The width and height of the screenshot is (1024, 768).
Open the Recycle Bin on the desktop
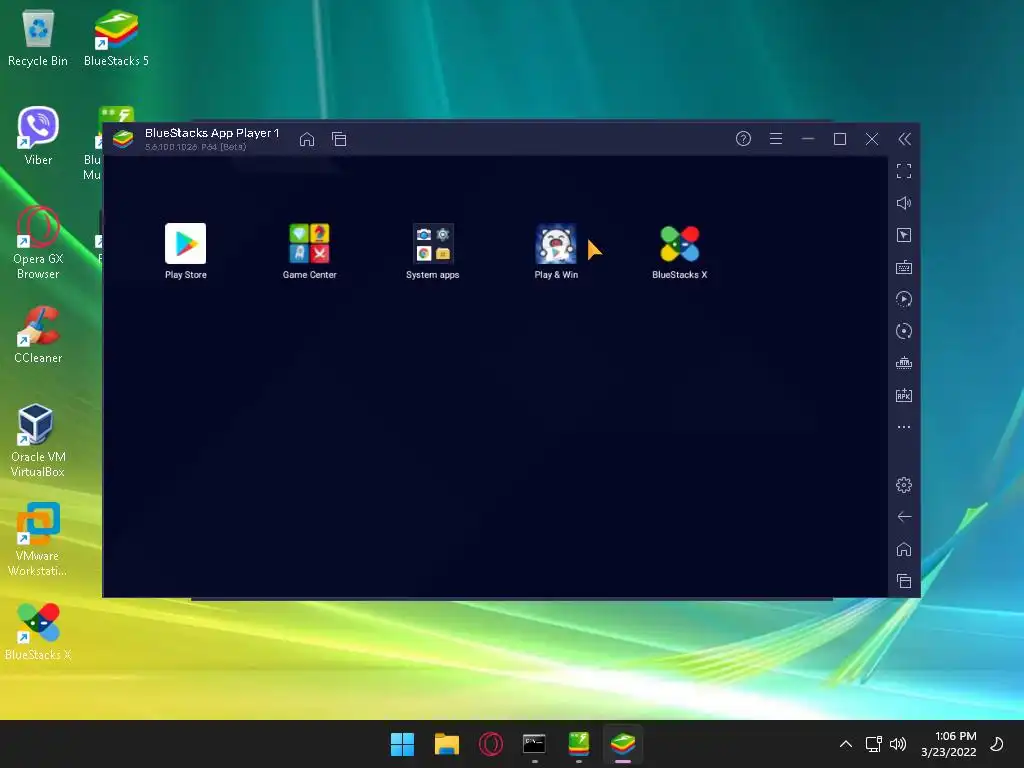click(x=38, y=38)
